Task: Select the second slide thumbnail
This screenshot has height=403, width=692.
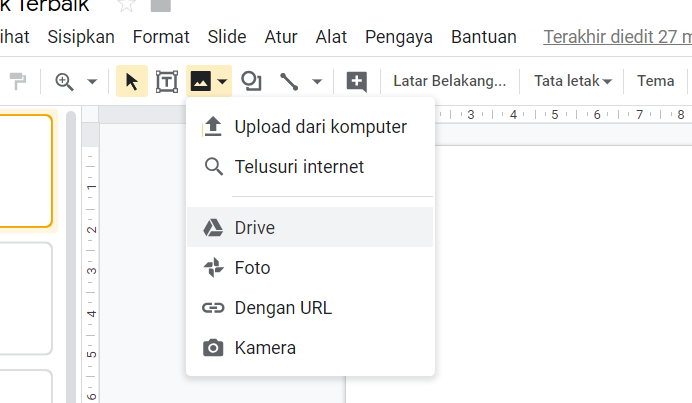Action: 26,298
